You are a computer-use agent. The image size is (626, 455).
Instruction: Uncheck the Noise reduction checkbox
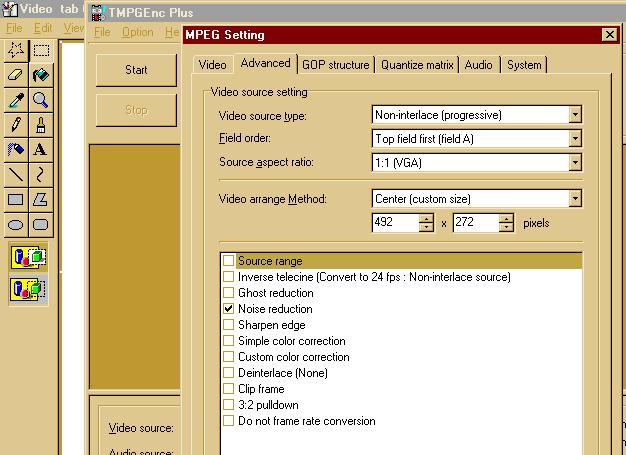[228, 309]
